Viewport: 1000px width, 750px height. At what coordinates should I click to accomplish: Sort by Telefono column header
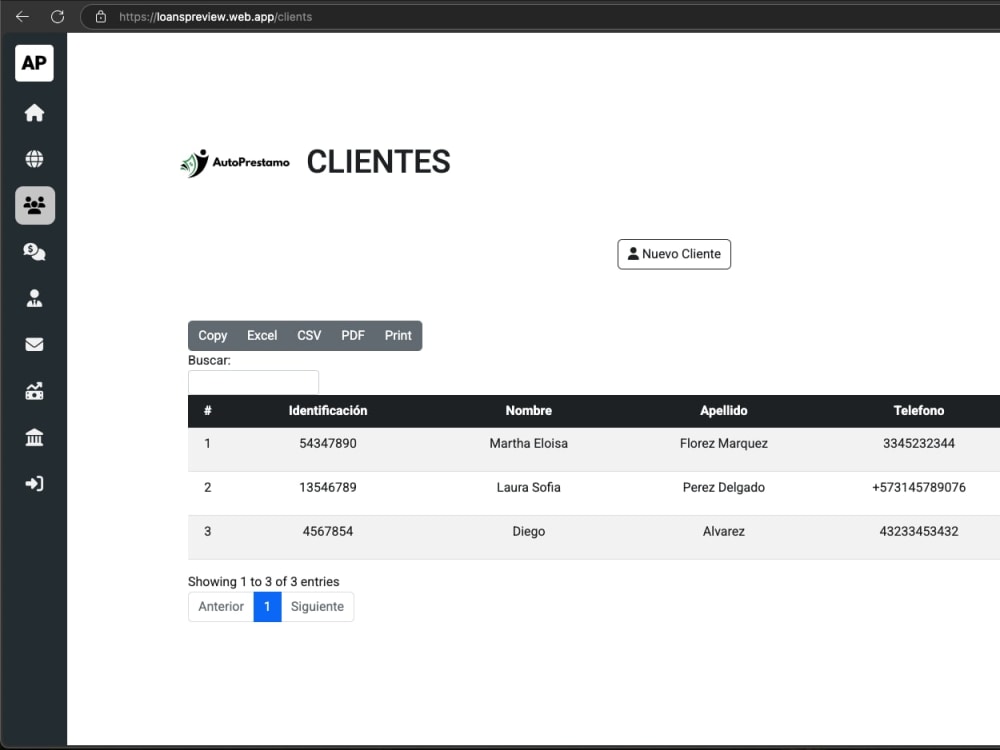[918, 411]
